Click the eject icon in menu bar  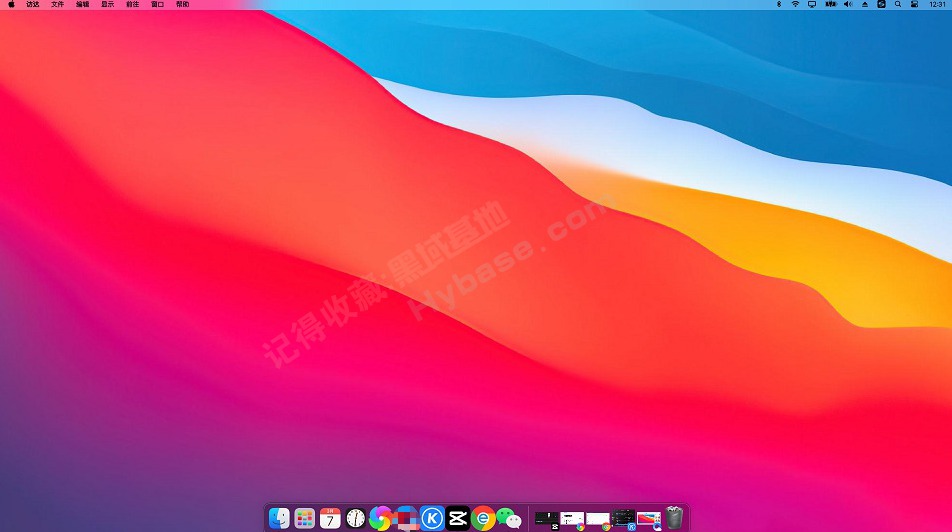[865, 4]
